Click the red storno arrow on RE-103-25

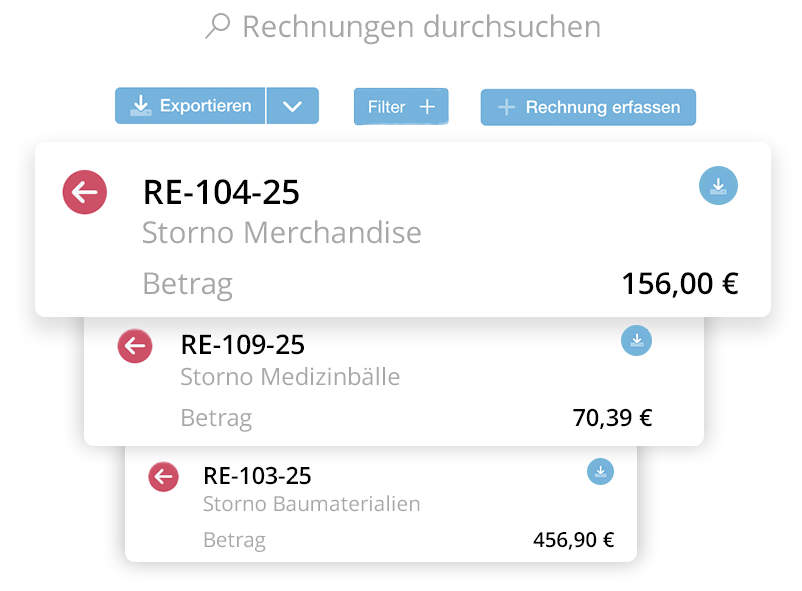pyautogui.click(x=163, y=477)
